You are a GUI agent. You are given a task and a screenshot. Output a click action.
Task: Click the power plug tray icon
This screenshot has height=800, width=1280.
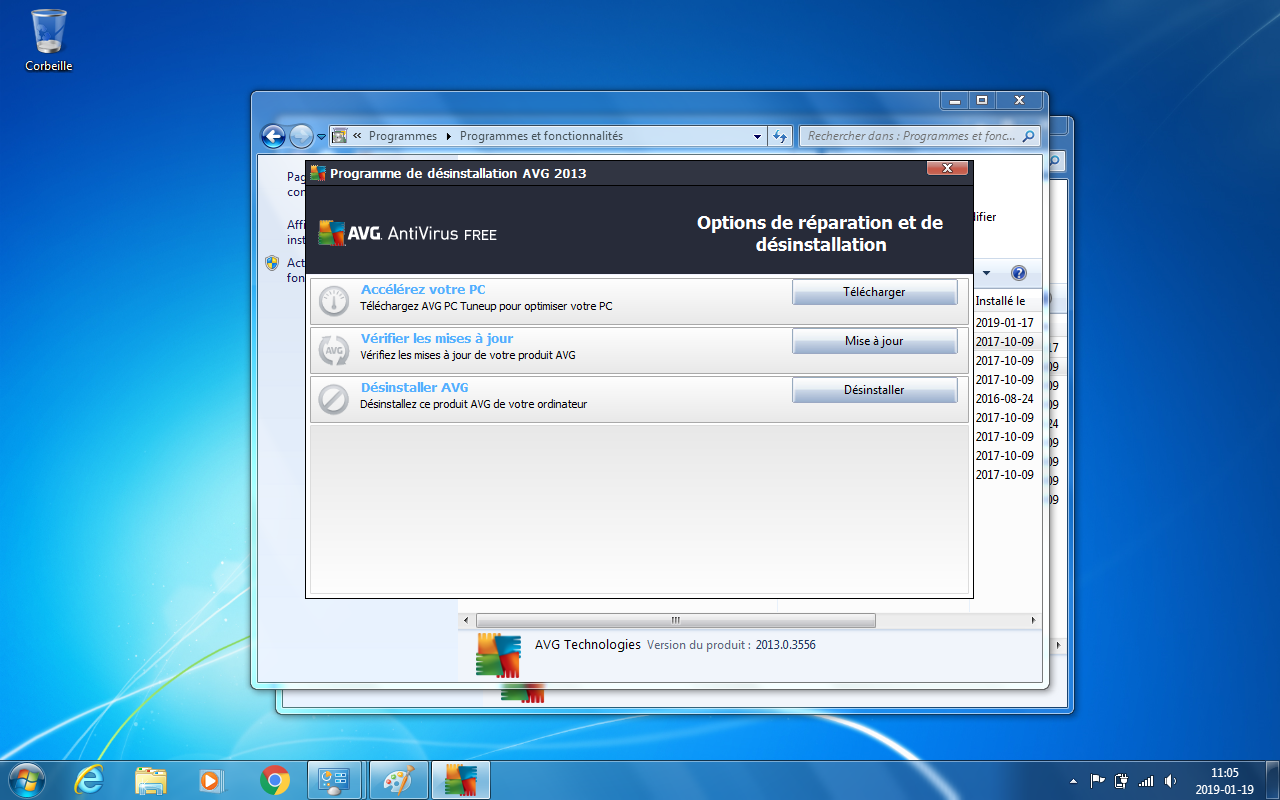(x=1121, y=781)
